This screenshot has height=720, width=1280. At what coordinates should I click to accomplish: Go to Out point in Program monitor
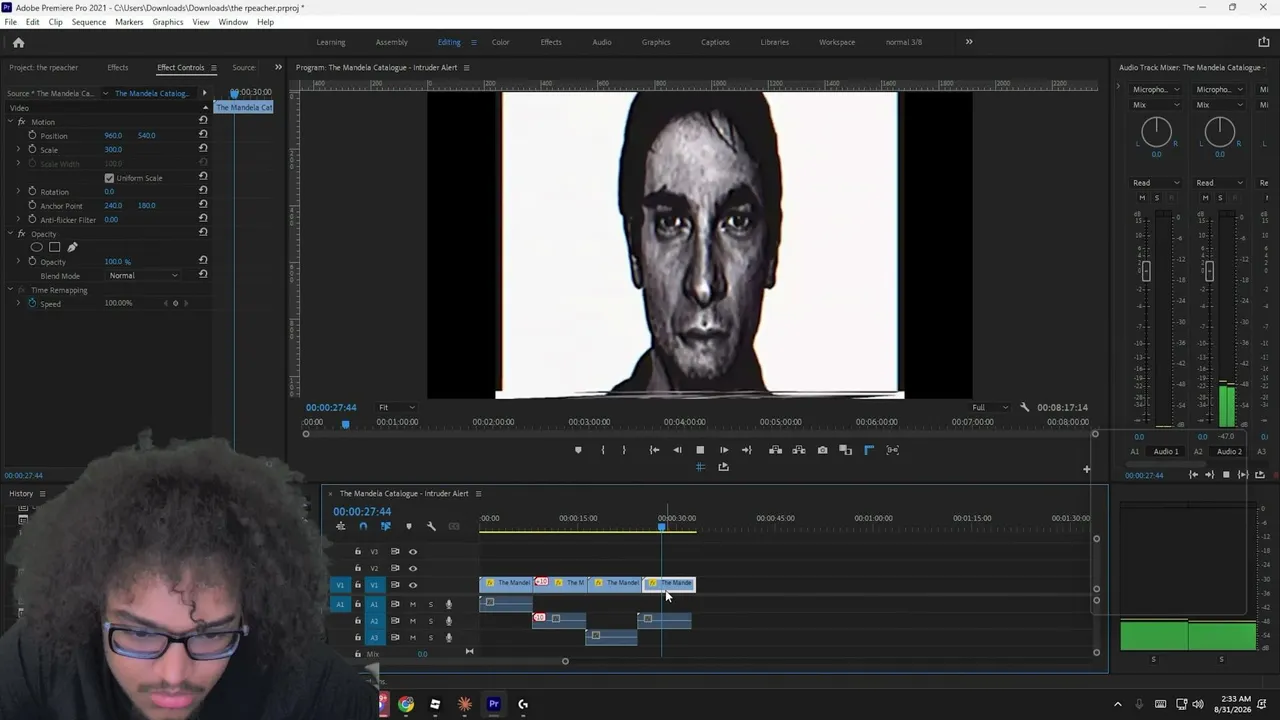[746, 450]
